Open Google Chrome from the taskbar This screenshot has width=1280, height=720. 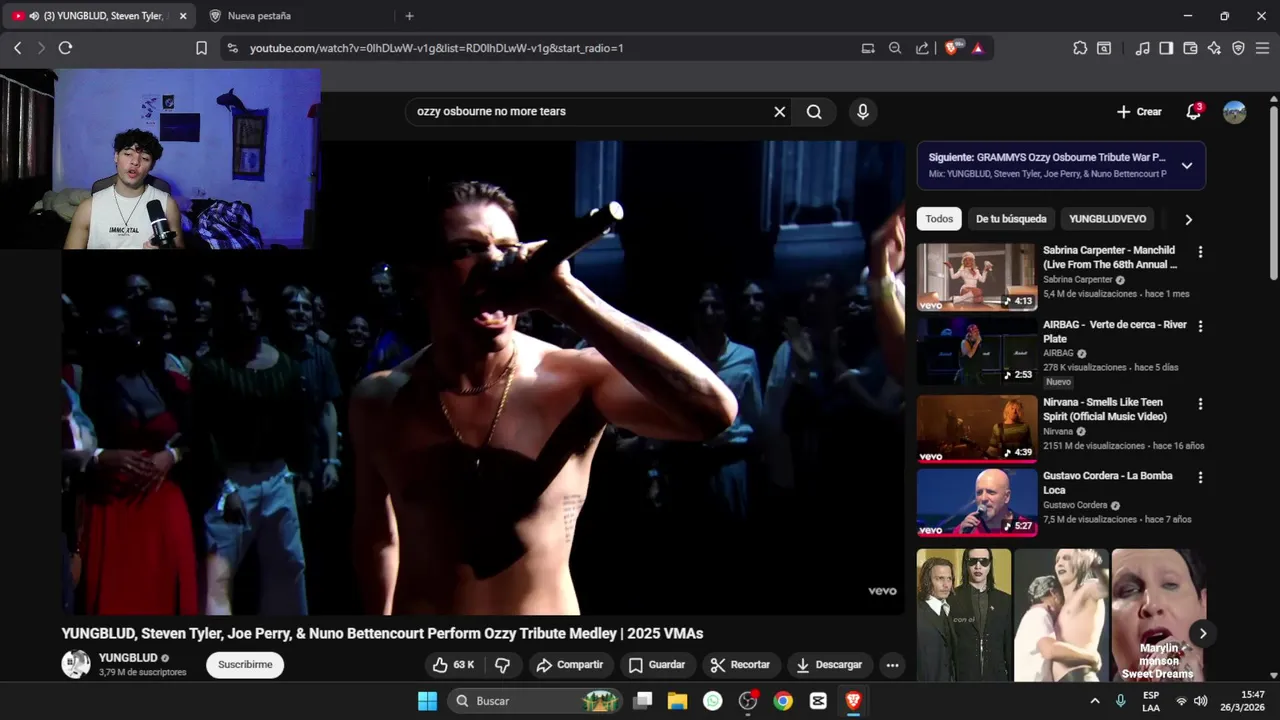coord(783,701)
